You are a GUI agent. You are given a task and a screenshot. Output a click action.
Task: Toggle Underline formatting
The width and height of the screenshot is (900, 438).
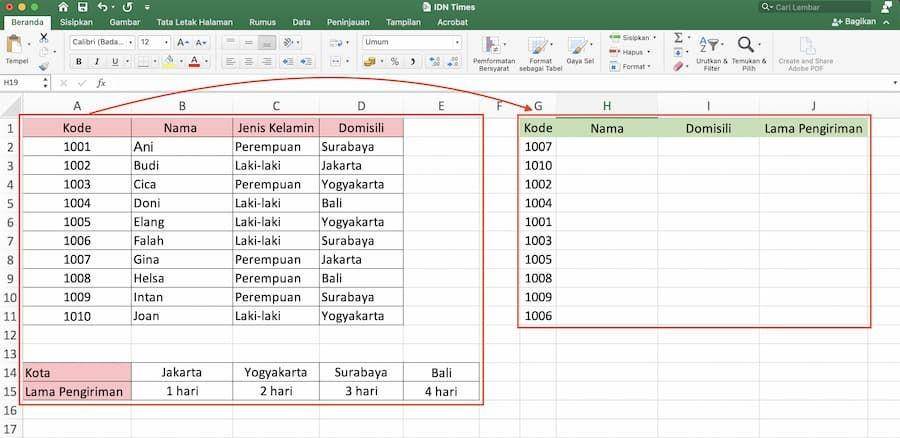[115, 61]
